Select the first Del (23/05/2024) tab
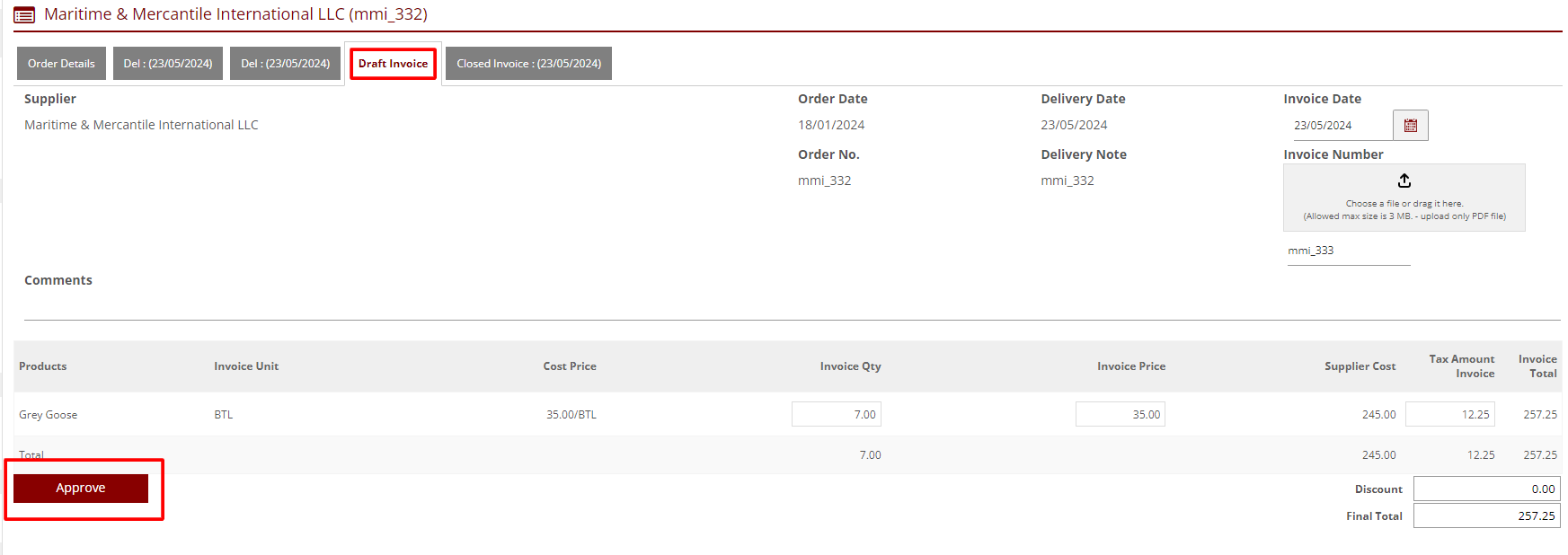Viewport: 1568px width, 555px height. [168, 64]
